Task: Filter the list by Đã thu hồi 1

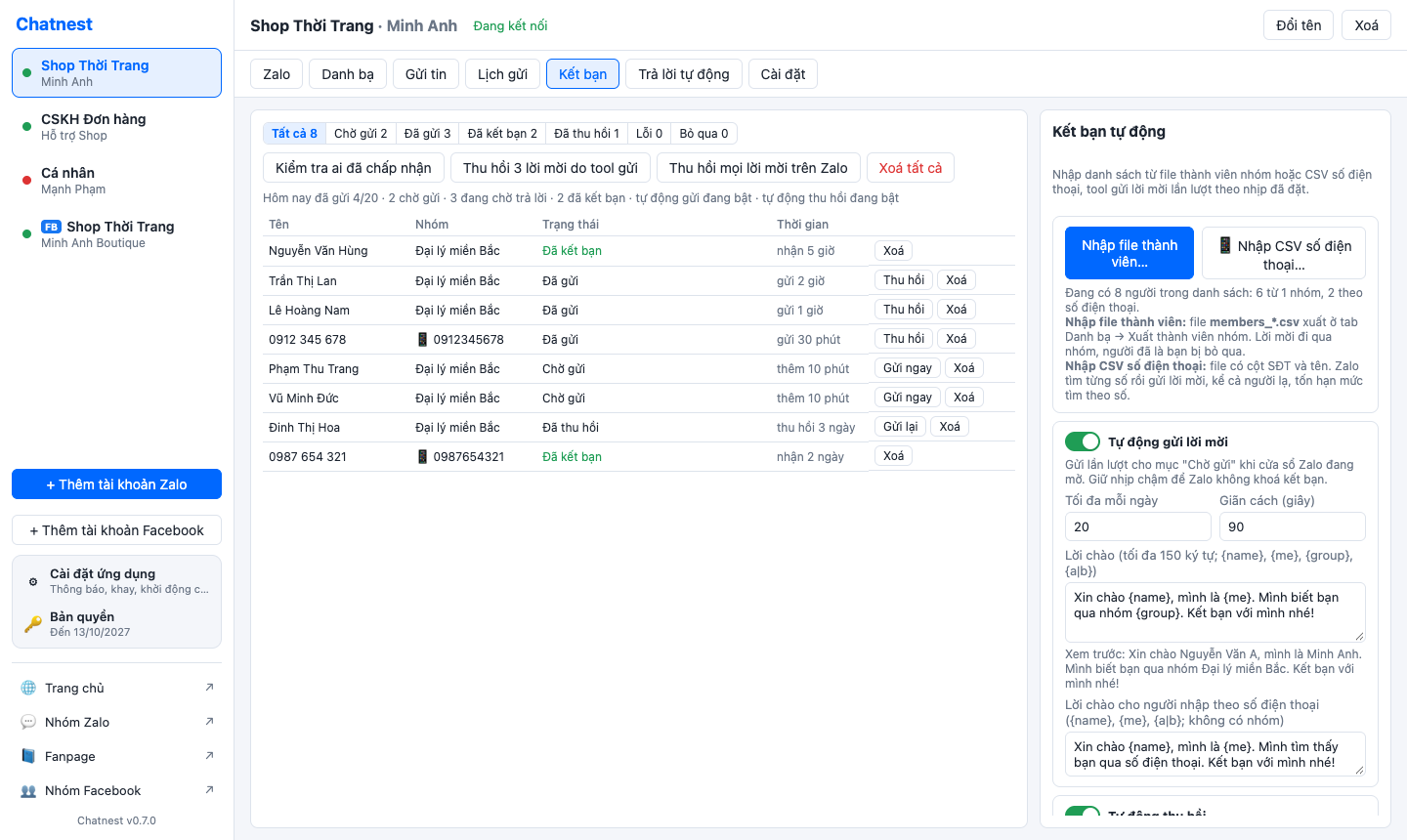Action: [586, 133]
